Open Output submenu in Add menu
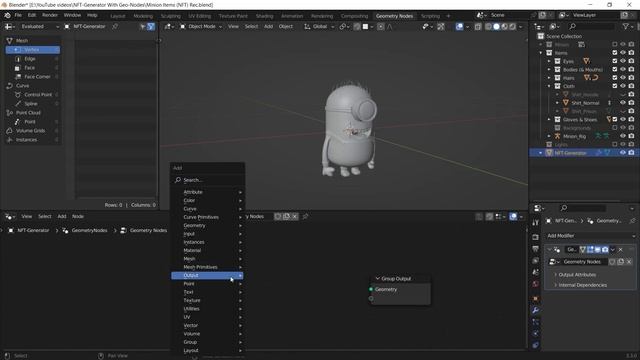 207,276
